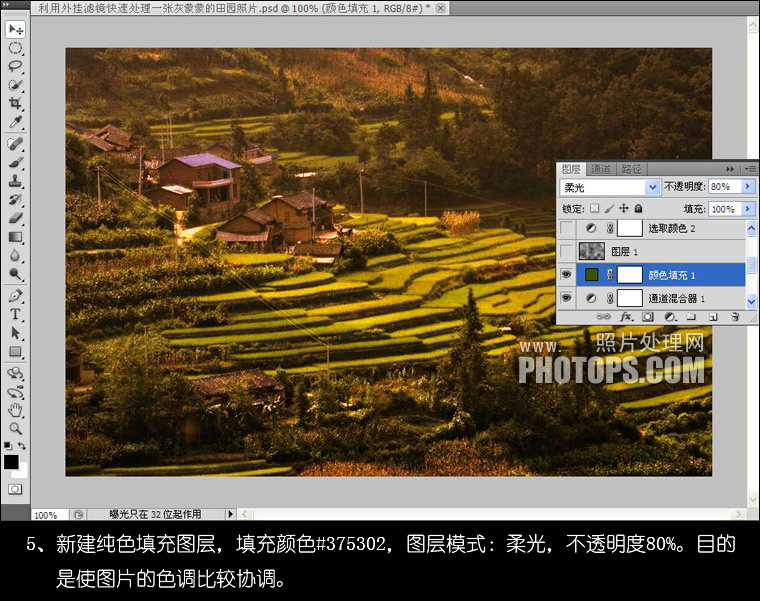Open the opacity slider arrow
This screenshot has height=601, width=760.
(x=748, y=187)
